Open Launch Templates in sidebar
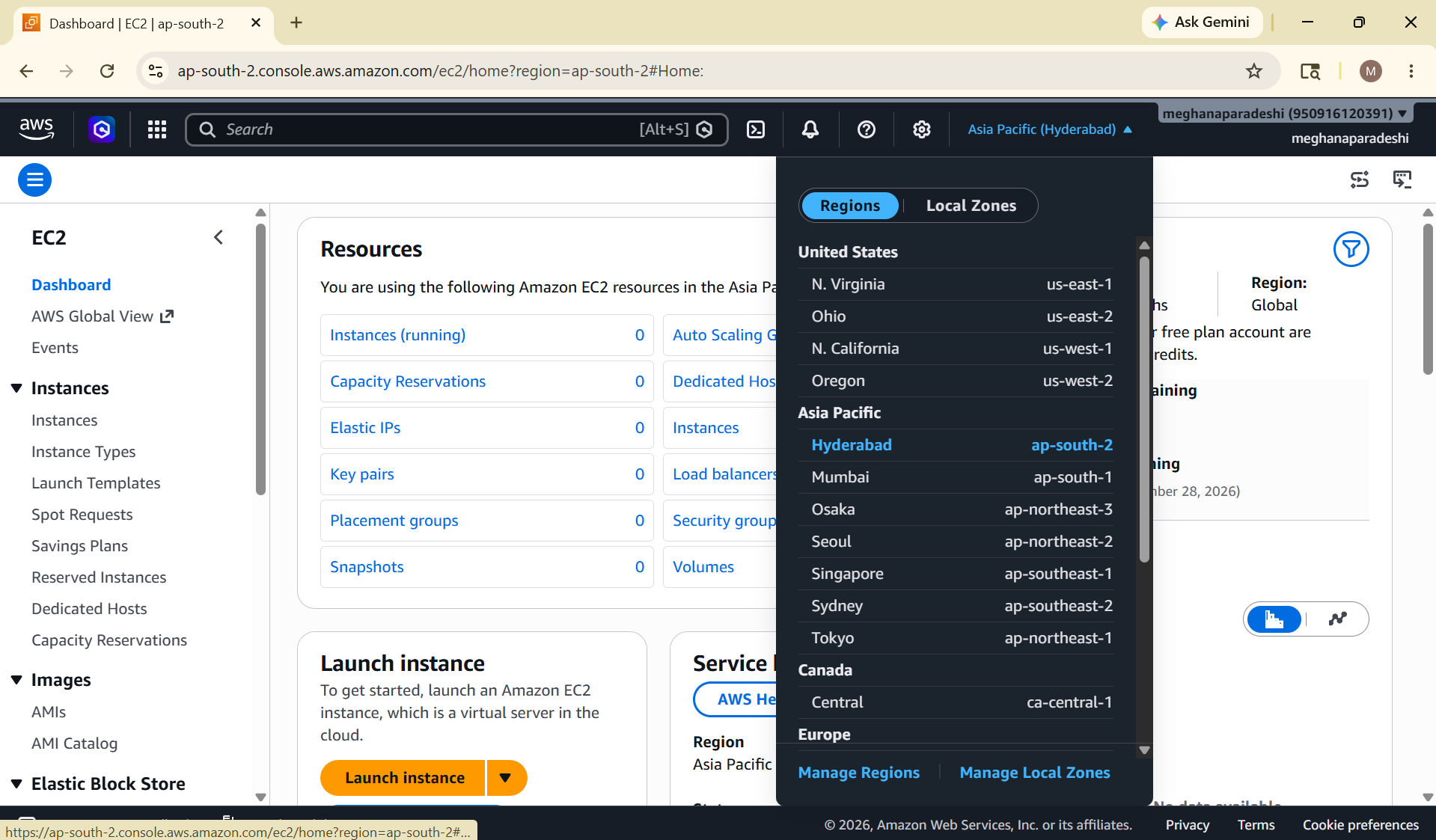This screenshot has height=840, width=1436. (x=96, y=483)
